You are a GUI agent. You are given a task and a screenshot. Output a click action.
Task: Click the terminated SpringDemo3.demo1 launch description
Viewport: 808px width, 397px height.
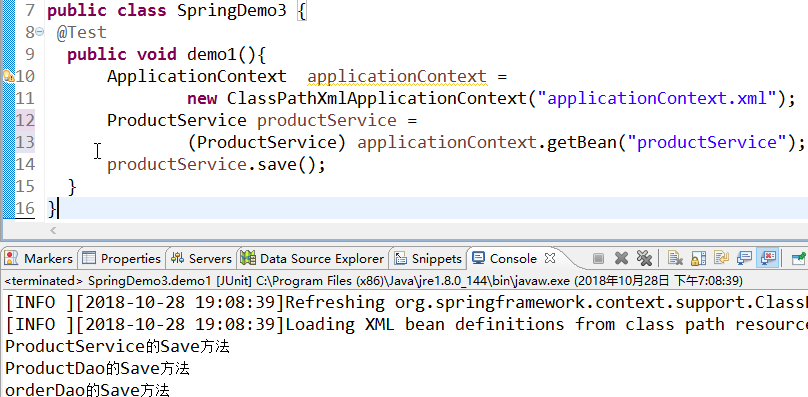point(373,281)
